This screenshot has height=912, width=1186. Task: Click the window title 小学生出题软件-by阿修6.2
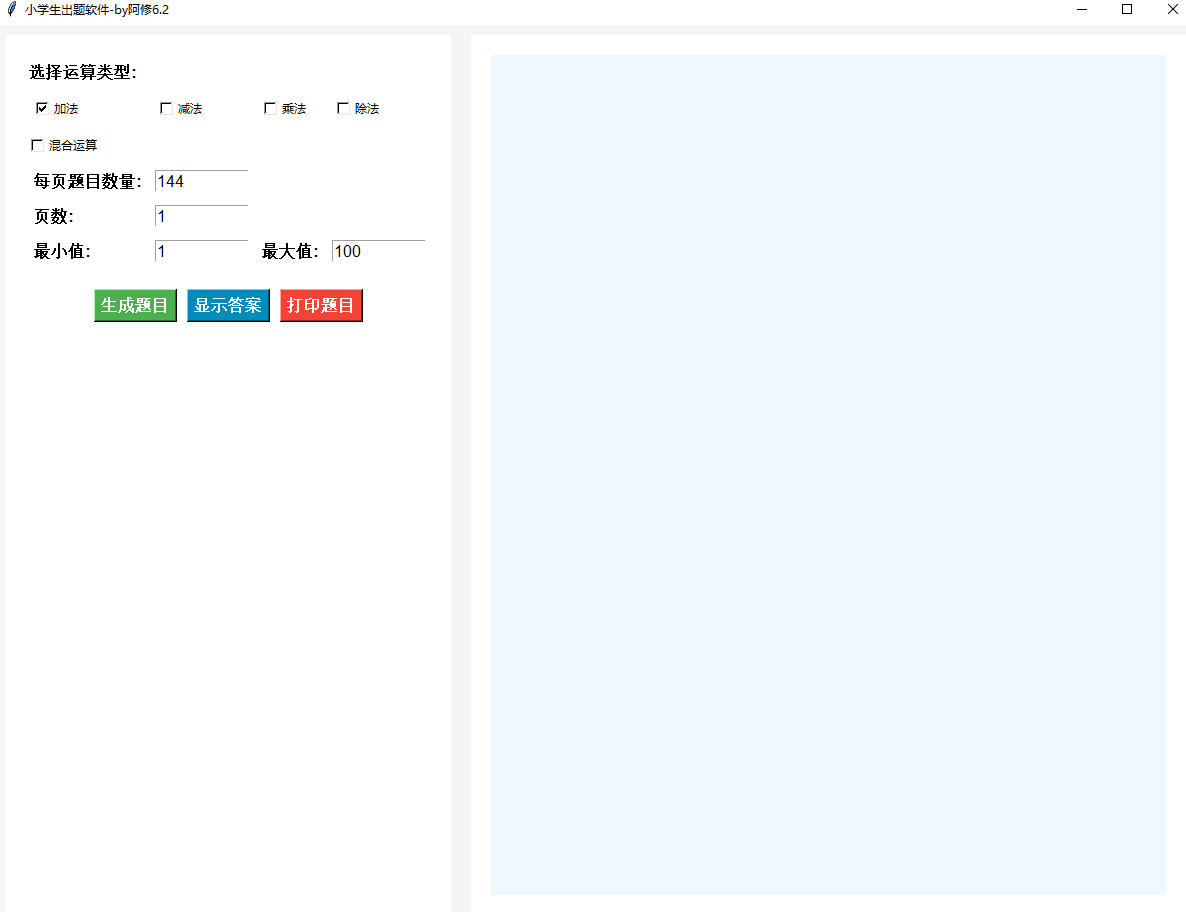(x=97, y=10)
